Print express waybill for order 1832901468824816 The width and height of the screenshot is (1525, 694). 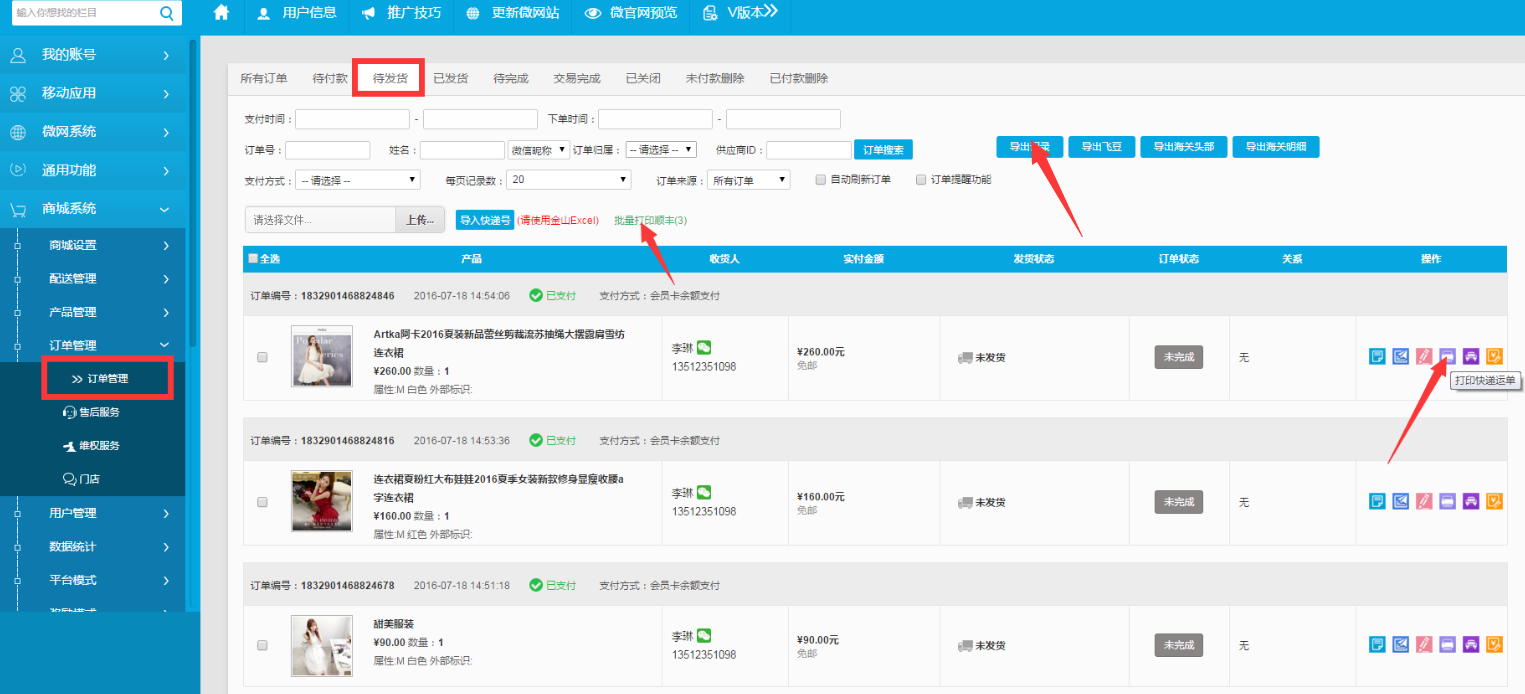coord(1447,501)
